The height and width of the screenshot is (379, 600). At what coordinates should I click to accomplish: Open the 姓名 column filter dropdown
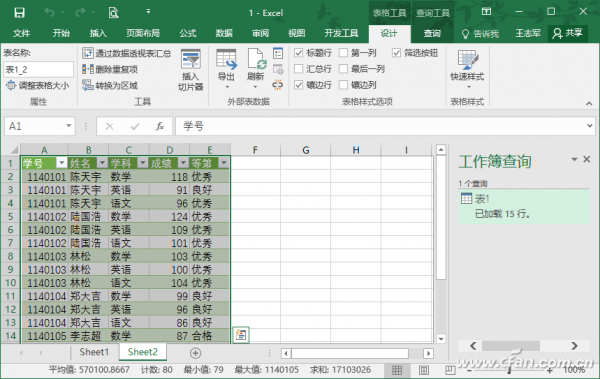(x=102, y=163)
